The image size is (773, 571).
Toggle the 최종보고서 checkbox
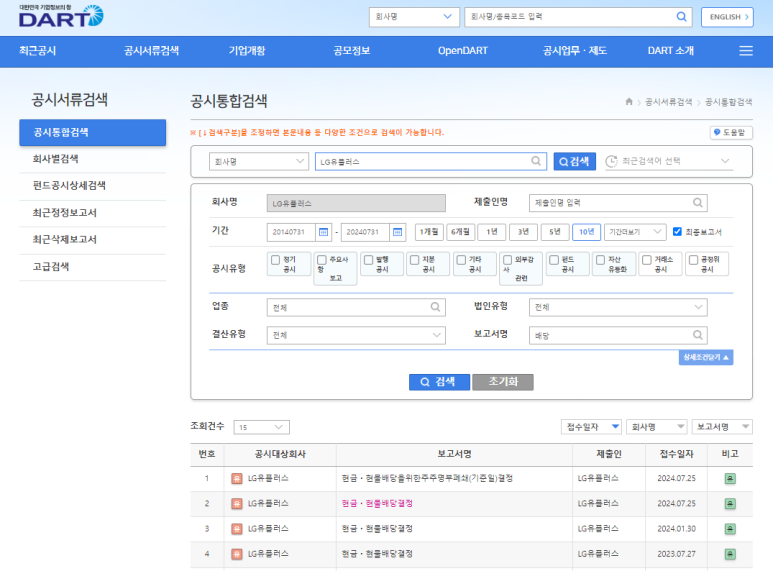[x=677, y=232]
